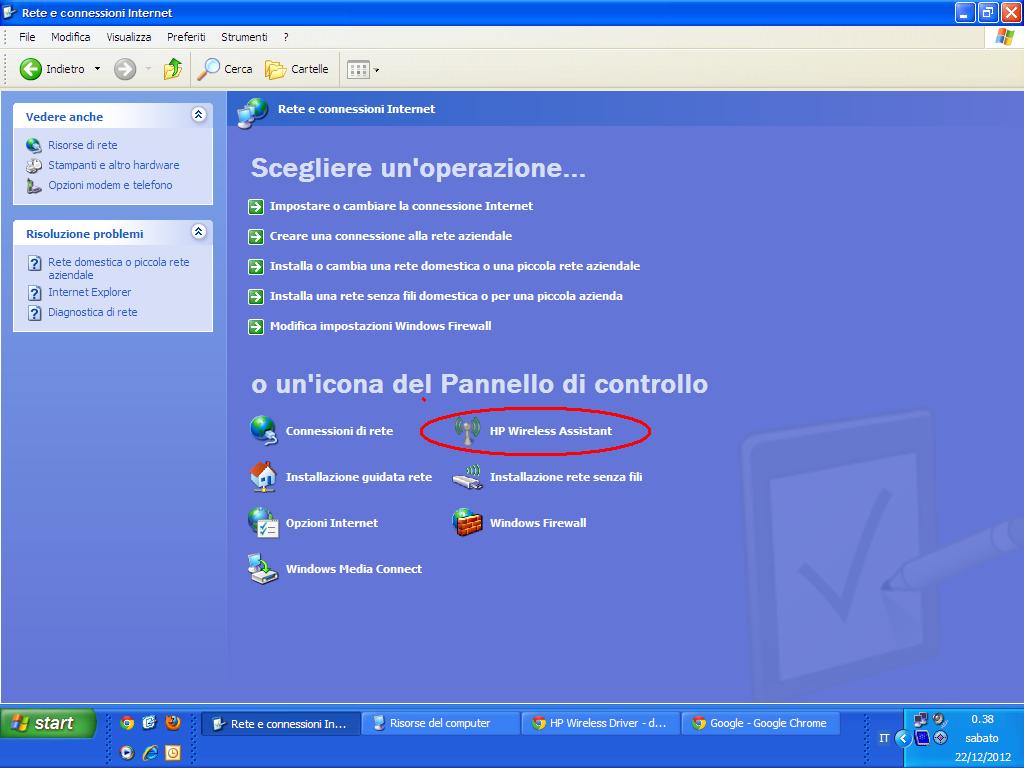The height and width of the screenshot is (768, 1024).
Task: Open the File menu
Action: 27,37
